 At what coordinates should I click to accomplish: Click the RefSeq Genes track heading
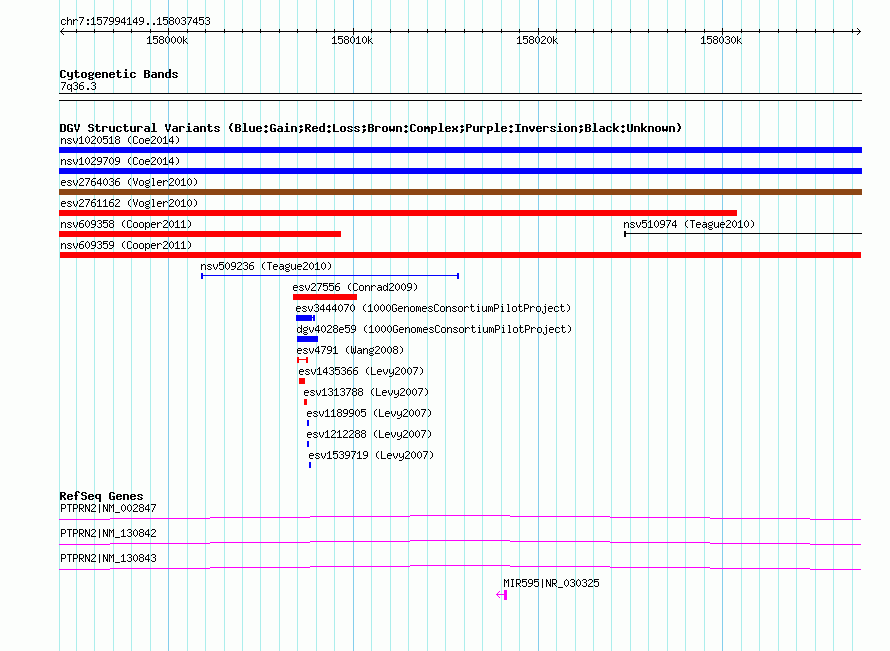(x=101, y=495)
